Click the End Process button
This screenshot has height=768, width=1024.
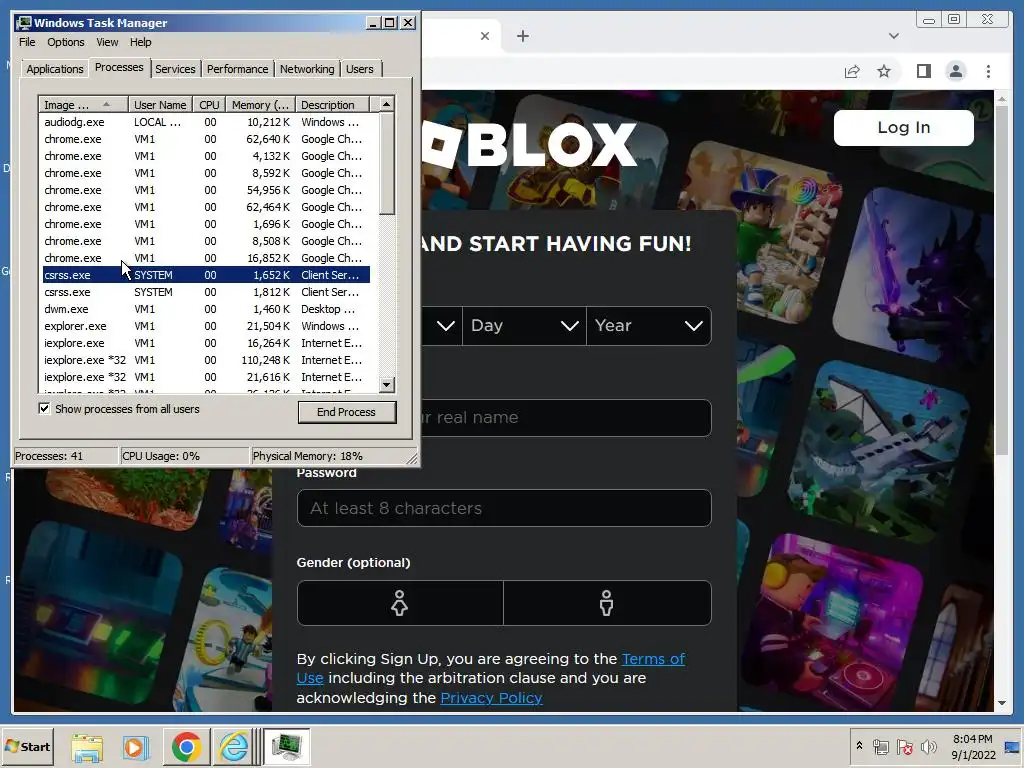coord(347,412)
